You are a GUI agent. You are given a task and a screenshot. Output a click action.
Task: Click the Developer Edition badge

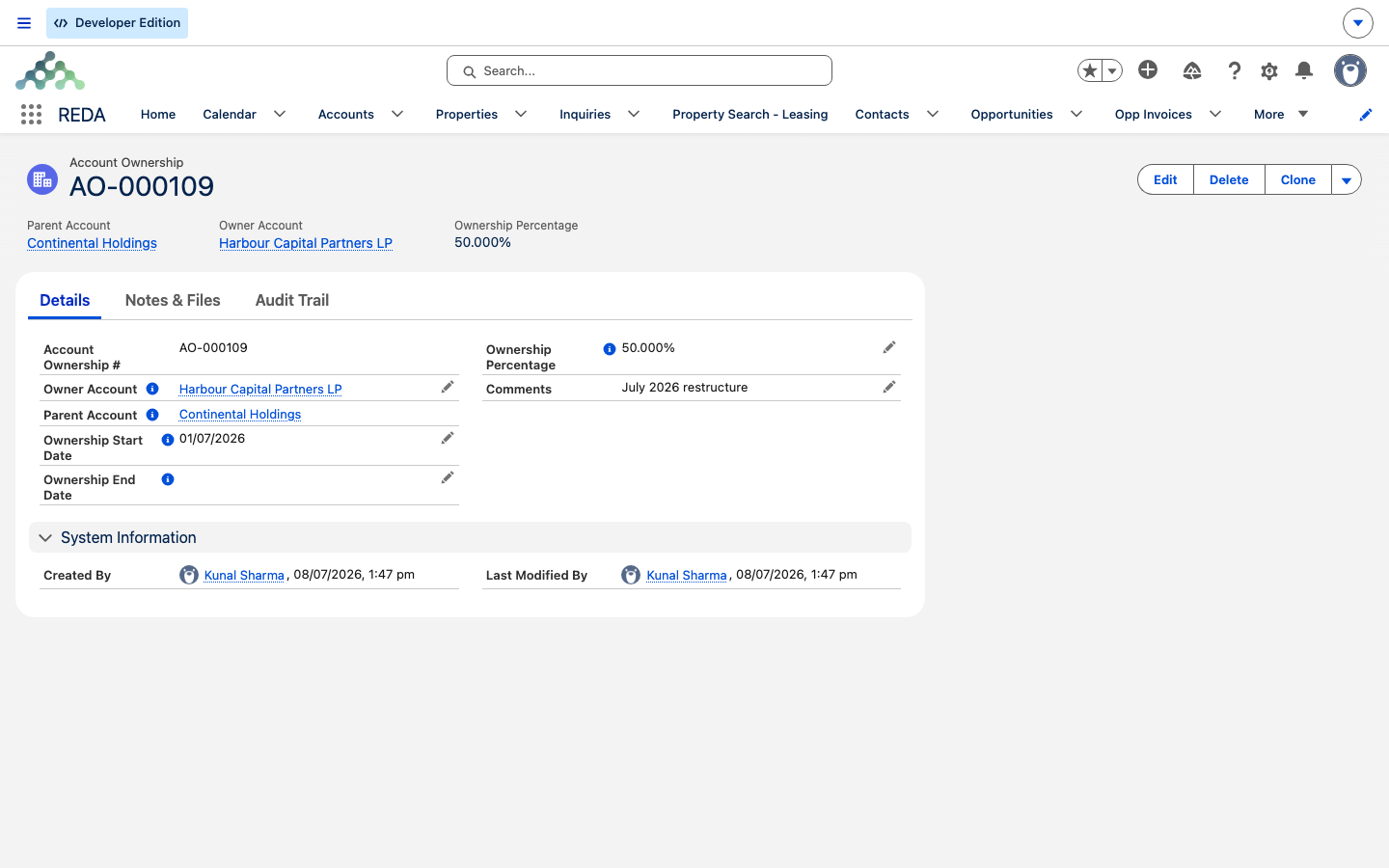pyautogui.click(x=117, y=23)
